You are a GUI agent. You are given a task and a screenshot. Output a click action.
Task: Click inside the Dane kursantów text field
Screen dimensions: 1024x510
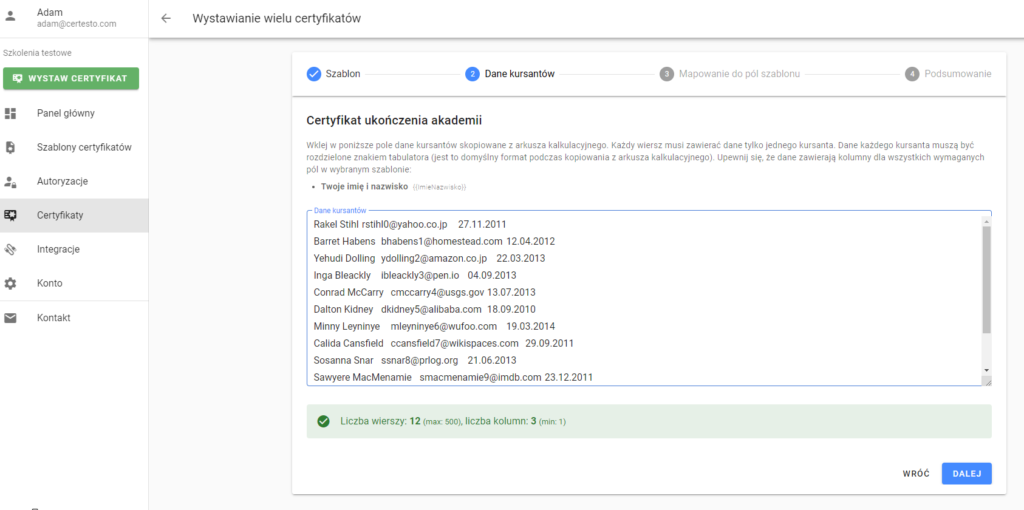coord(645,298)
